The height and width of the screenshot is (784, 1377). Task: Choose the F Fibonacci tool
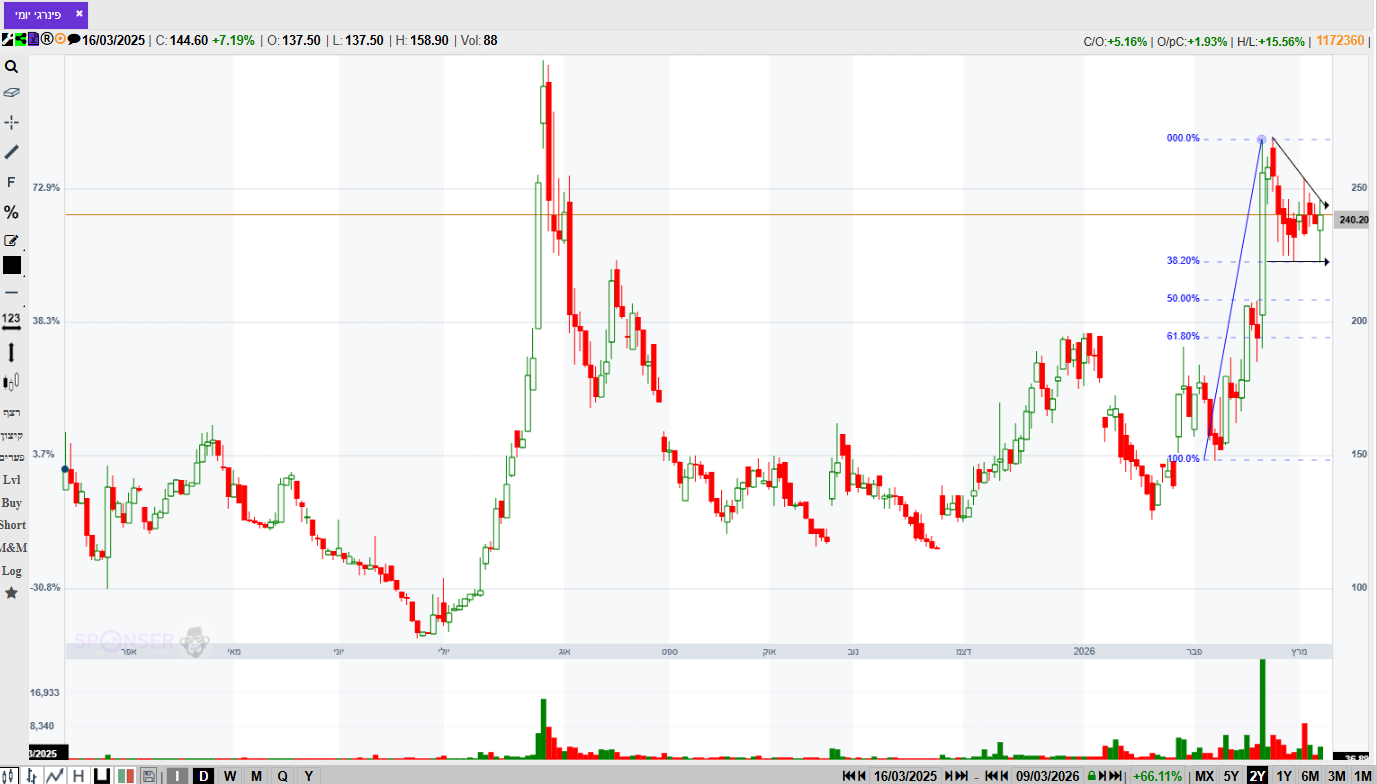tap(11, 182)
